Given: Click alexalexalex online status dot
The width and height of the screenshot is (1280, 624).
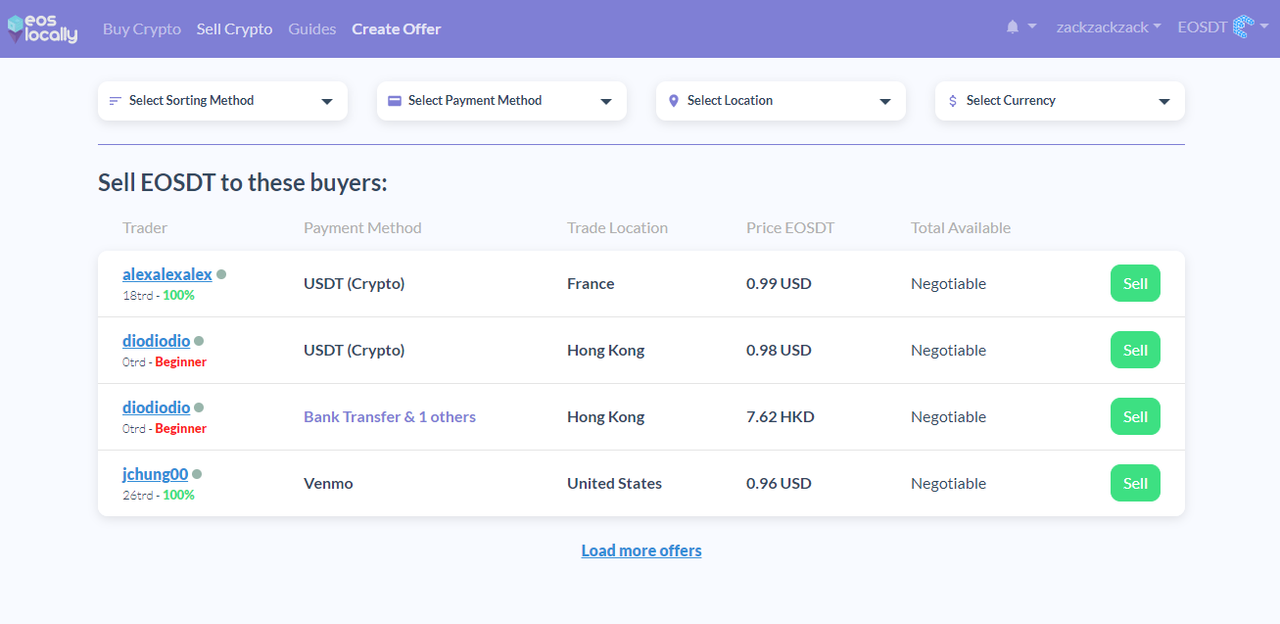Looking at the screenshot, I should (x=221, y=273).
